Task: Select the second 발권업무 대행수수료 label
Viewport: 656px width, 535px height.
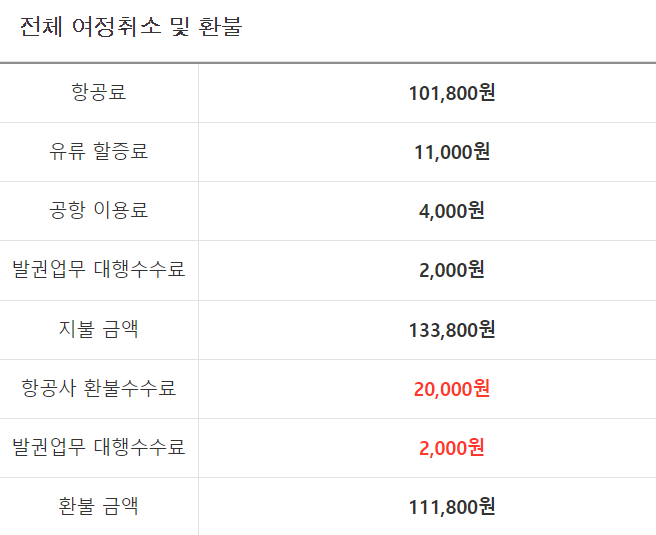Action: click(99, 447)
